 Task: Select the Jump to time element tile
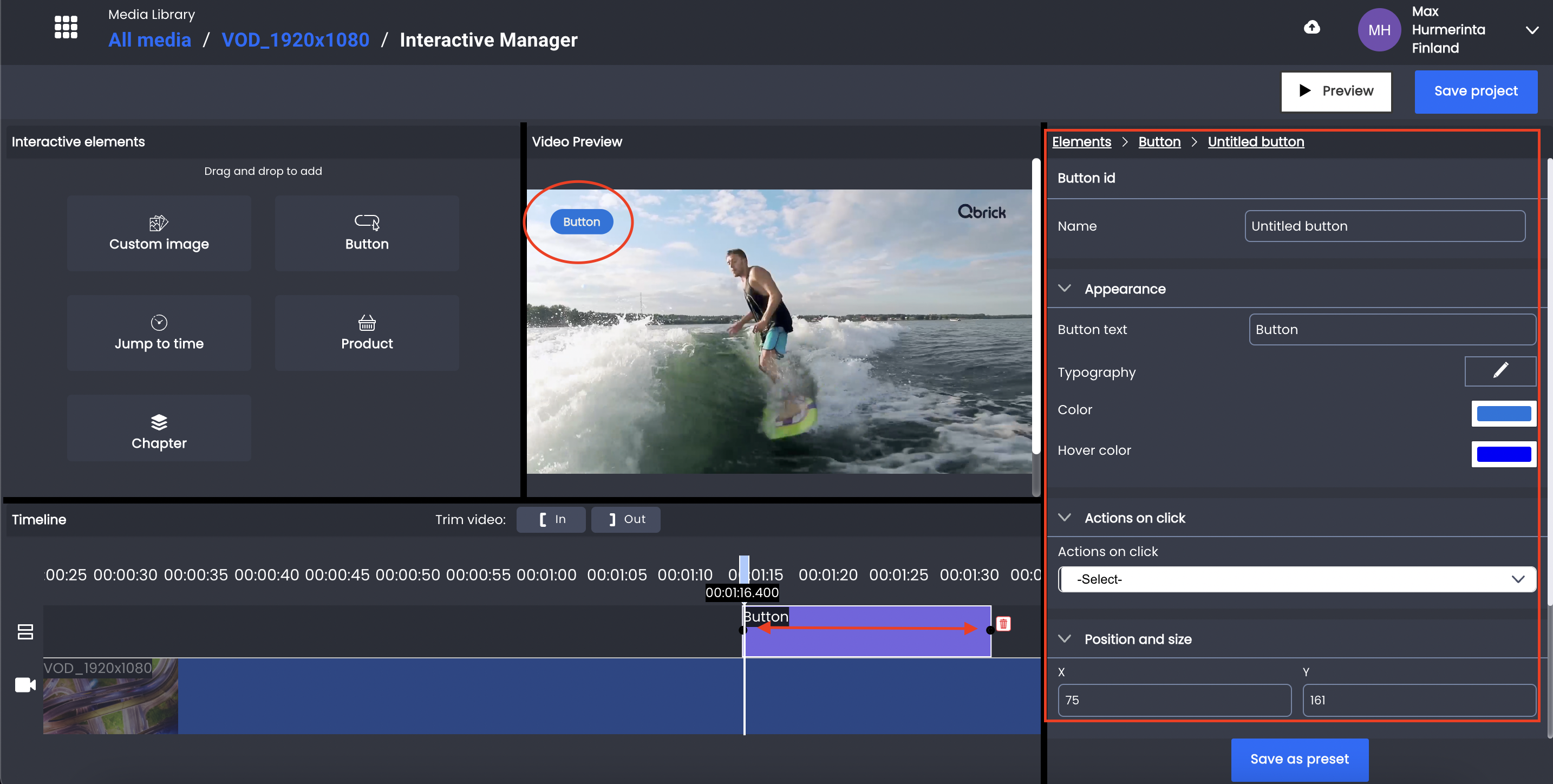pyautogui.click(x=159, y=332)
